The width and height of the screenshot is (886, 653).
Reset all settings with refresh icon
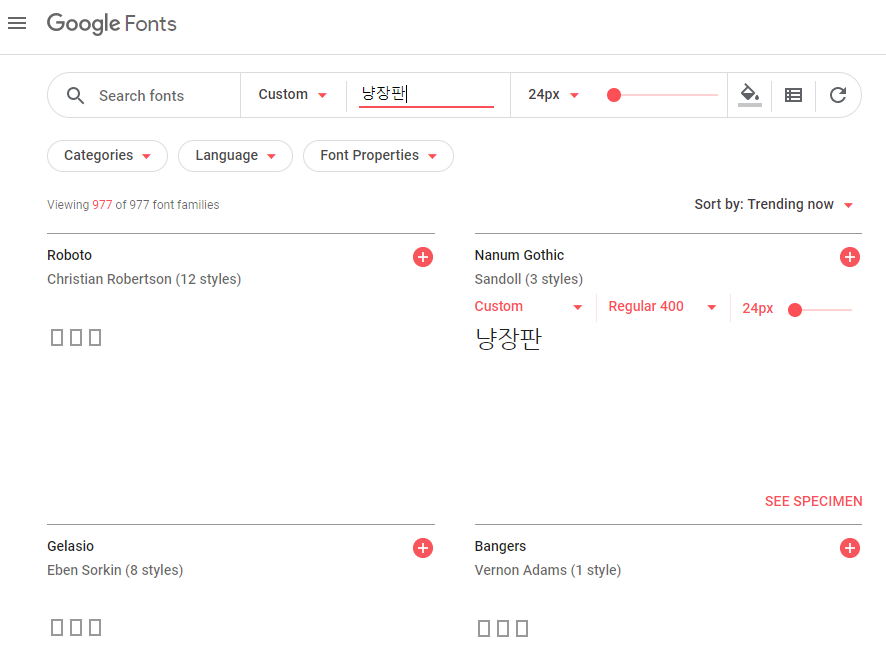(838, 95)
